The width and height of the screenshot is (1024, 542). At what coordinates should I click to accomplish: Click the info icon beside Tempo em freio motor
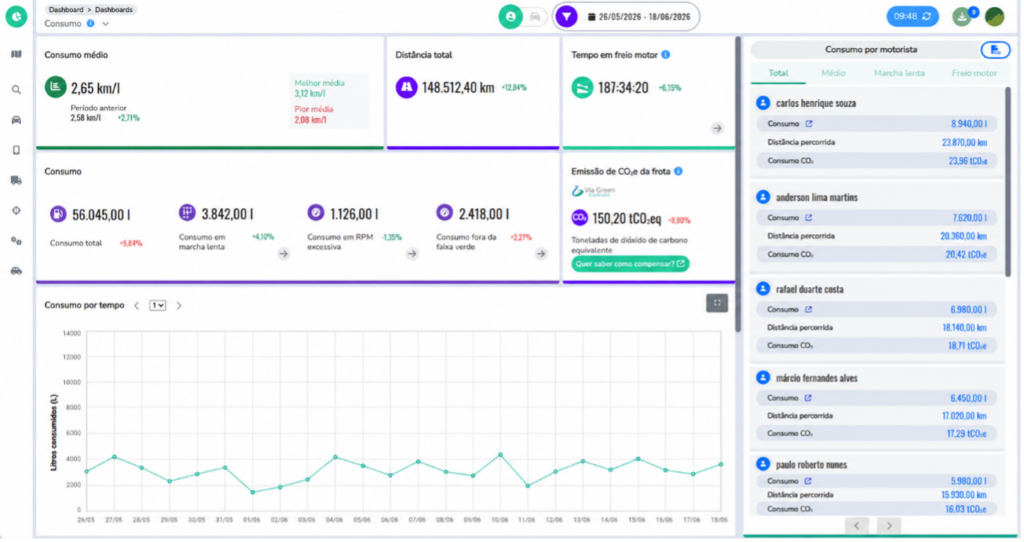pos(665,55)
